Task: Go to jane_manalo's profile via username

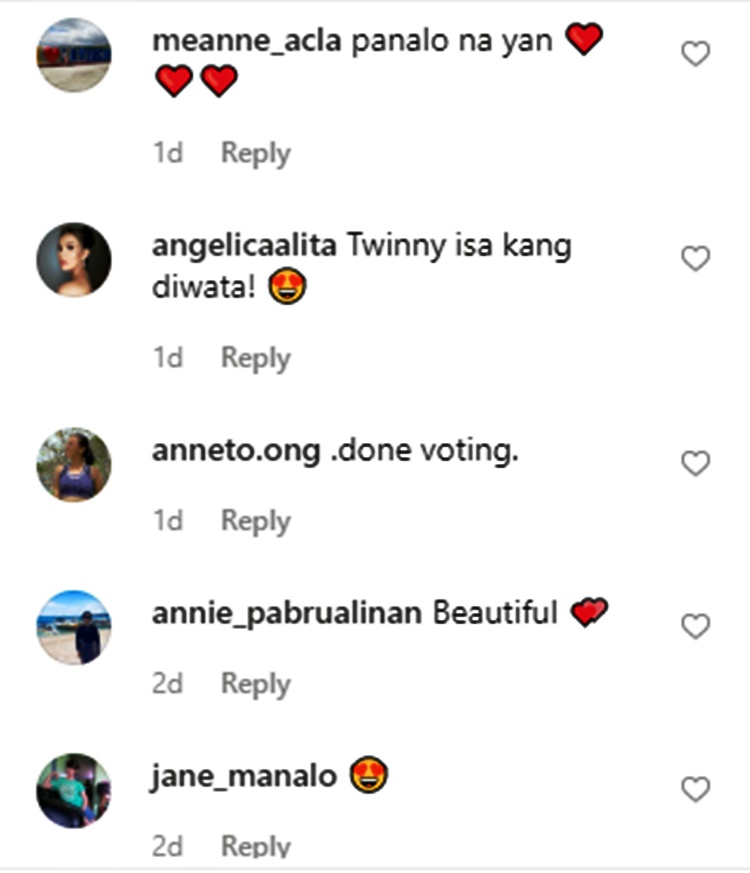Action: click(x=244, y=776)
